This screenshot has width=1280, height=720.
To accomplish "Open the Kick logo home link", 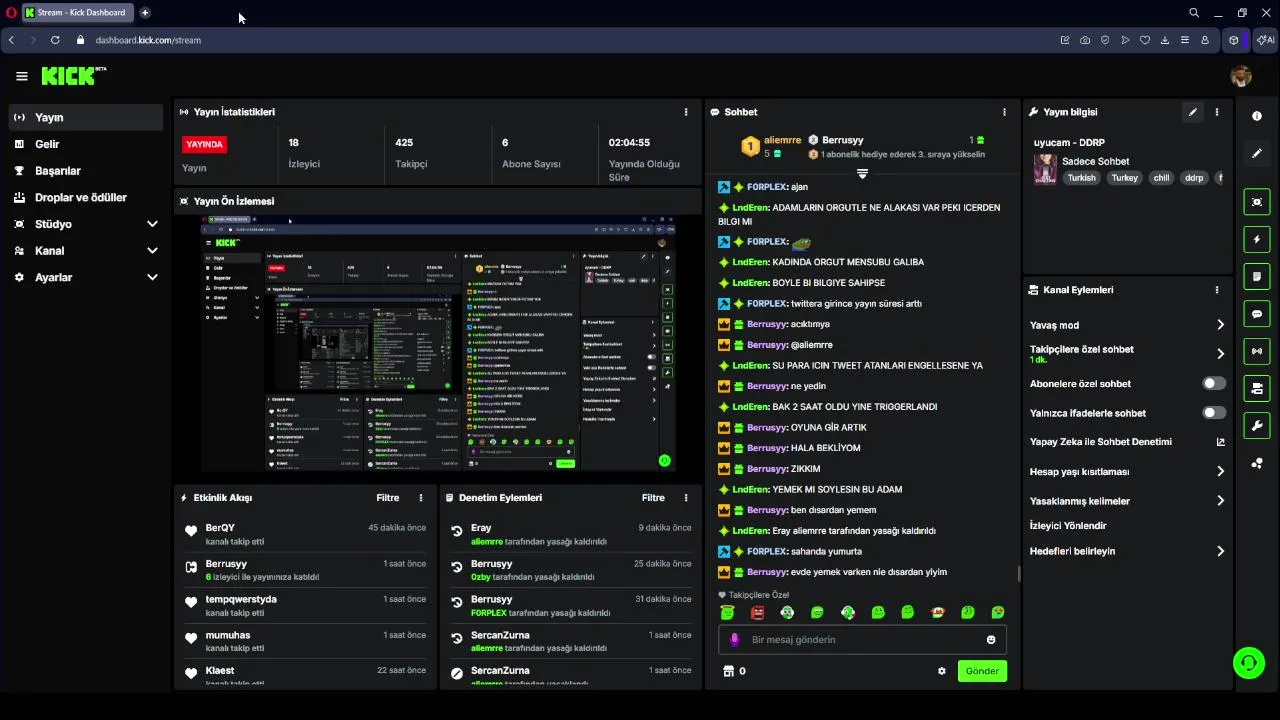I will pyautogui.click(x=73, y=76).
